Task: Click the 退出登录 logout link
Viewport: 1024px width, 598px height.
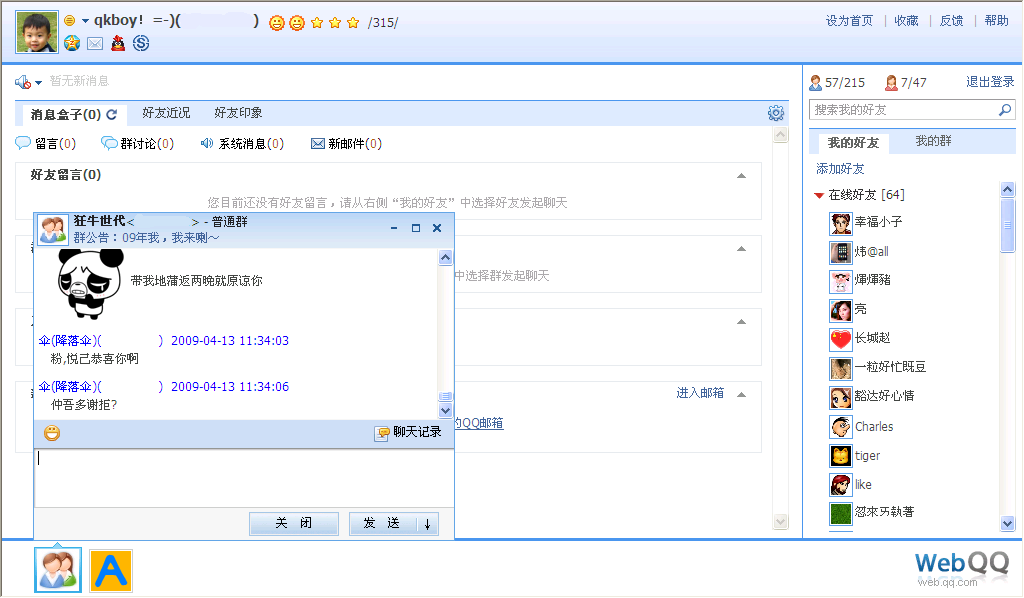Action: [x=990, y=82]
